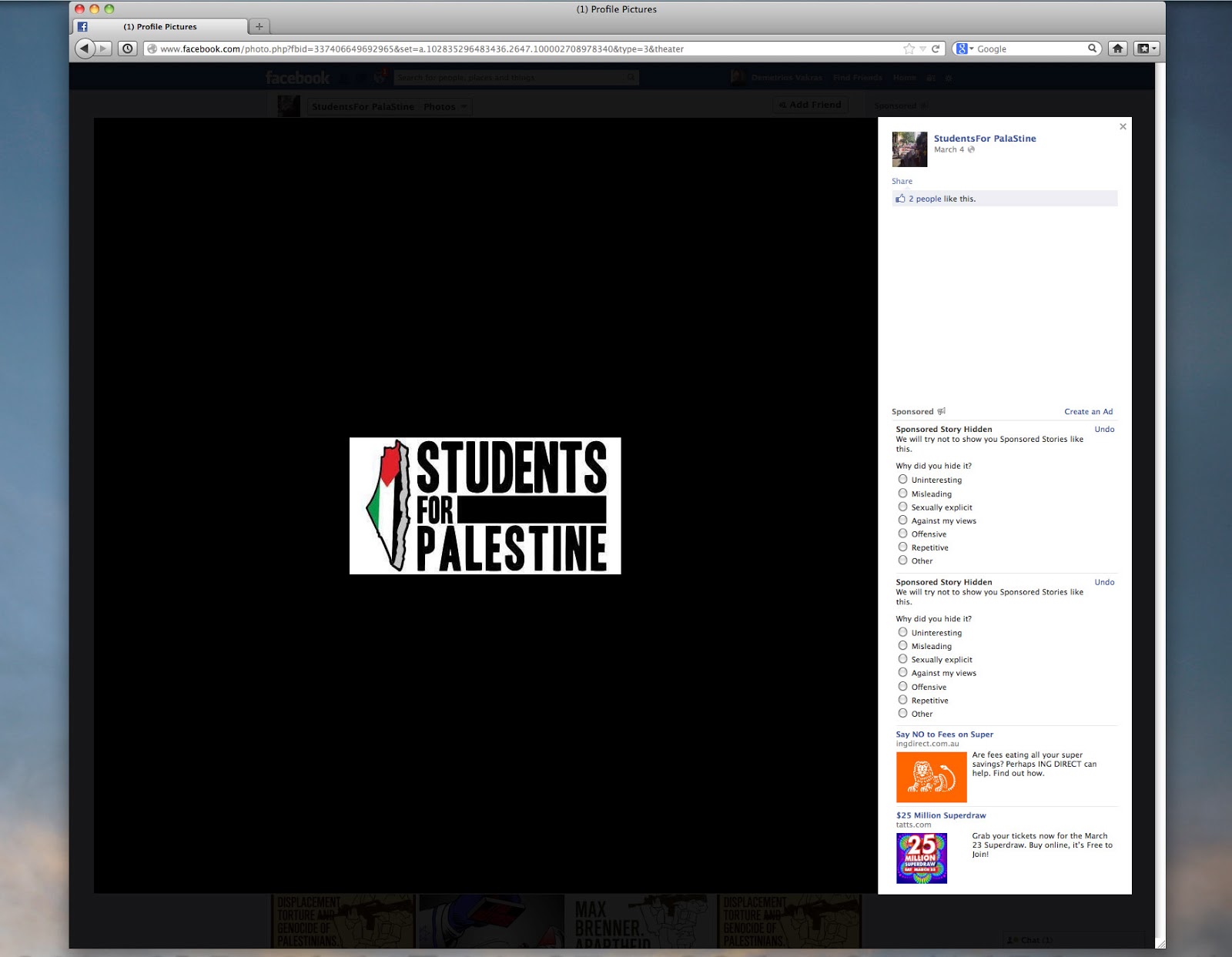
Task: Undo the first hidden Sponsored Story
Action: [1104, 429]
